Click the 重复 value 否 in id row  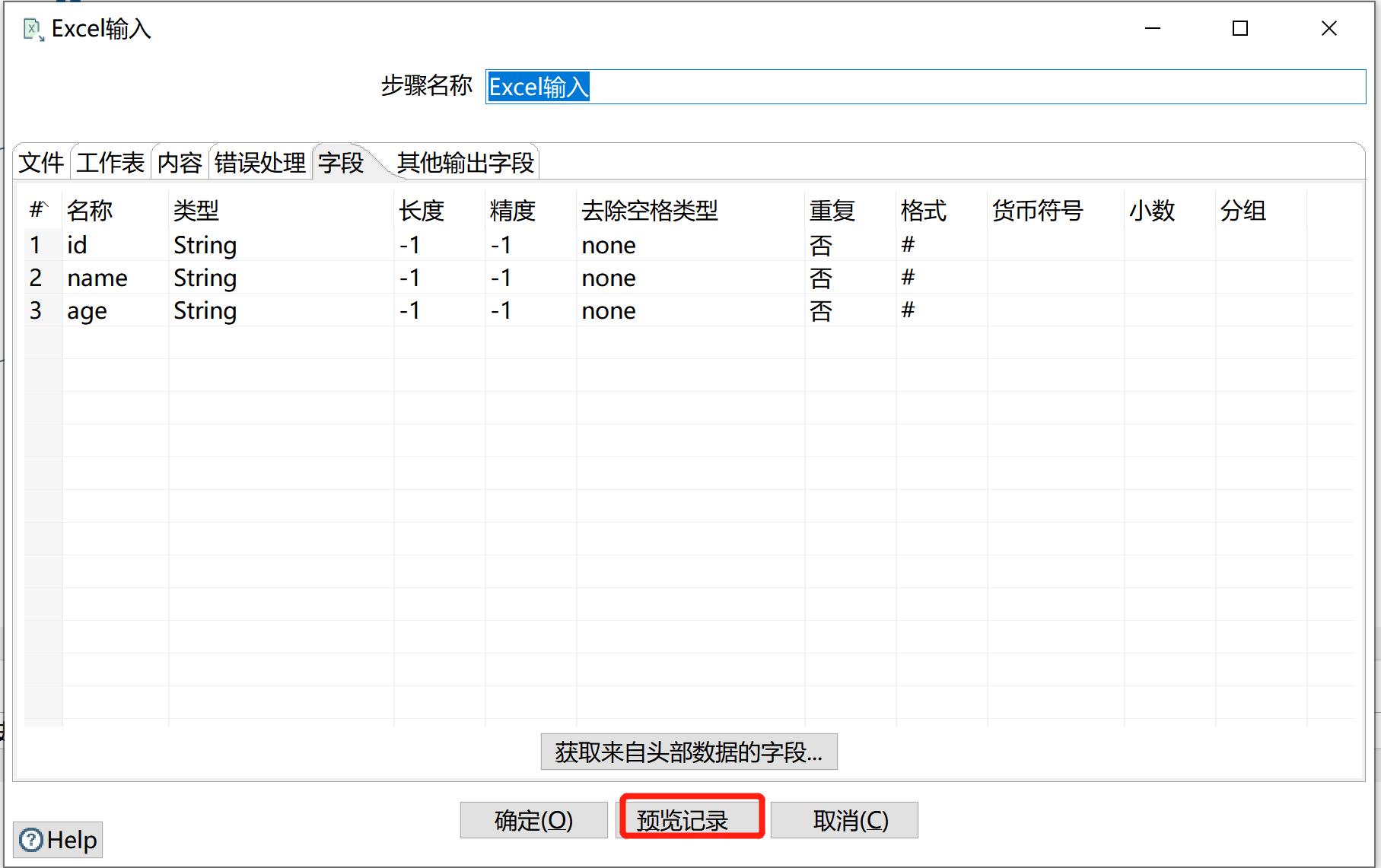coord(850,245)
